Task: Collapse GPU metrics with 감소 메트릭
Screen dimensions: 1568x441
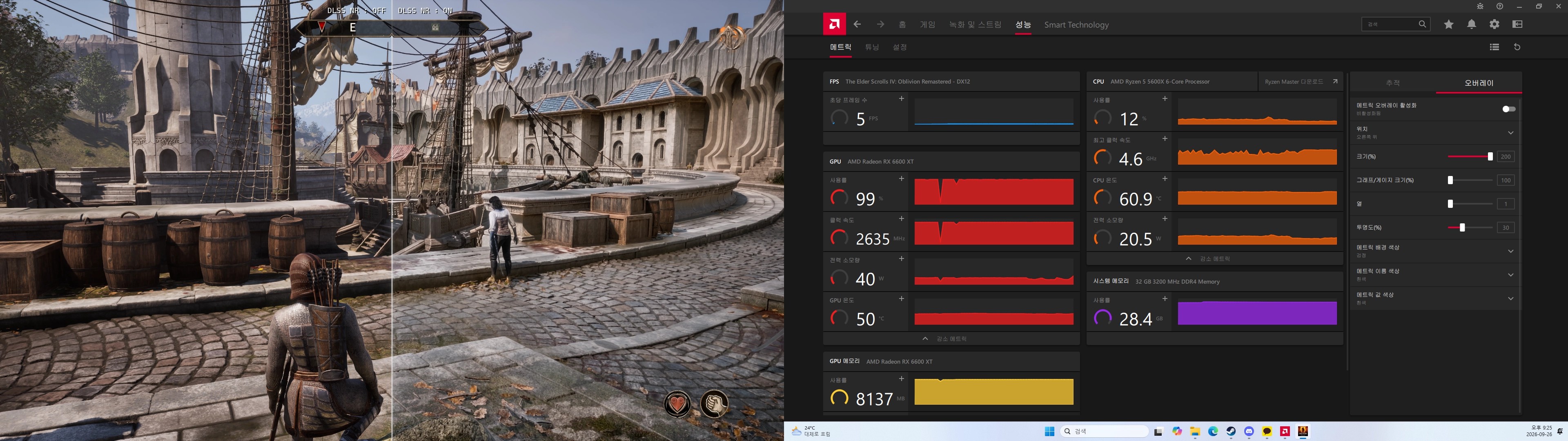Action: click(x=951, y=339)
